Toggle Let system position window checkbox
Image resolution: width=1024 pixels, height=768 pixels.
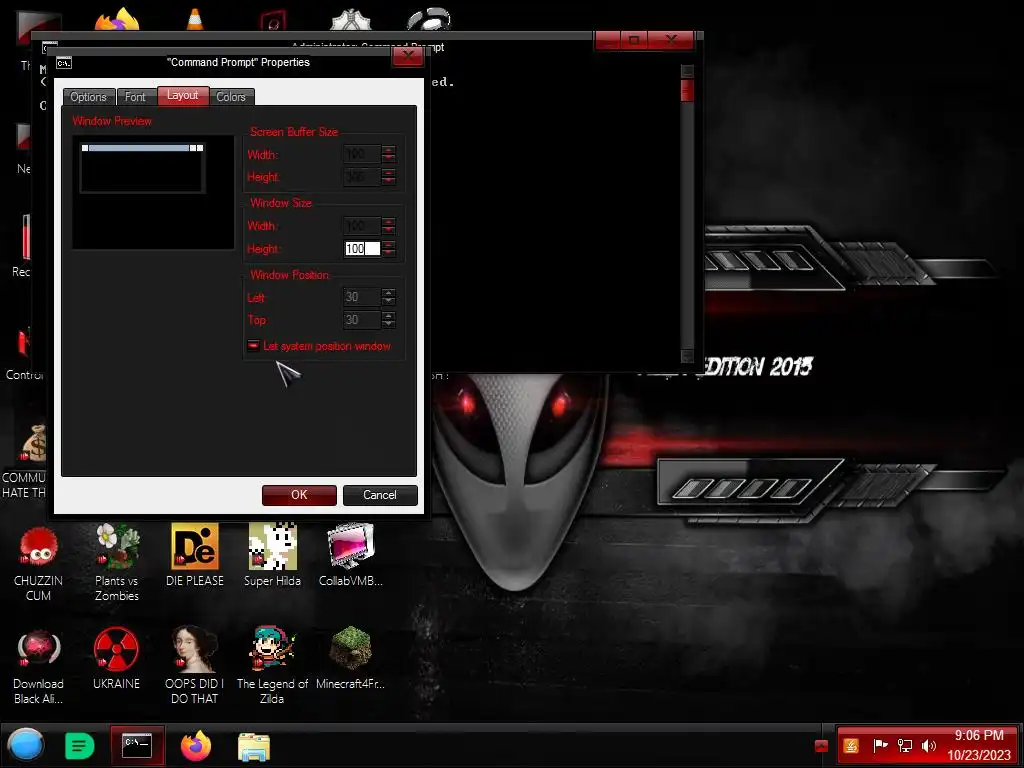pos(253,345)
